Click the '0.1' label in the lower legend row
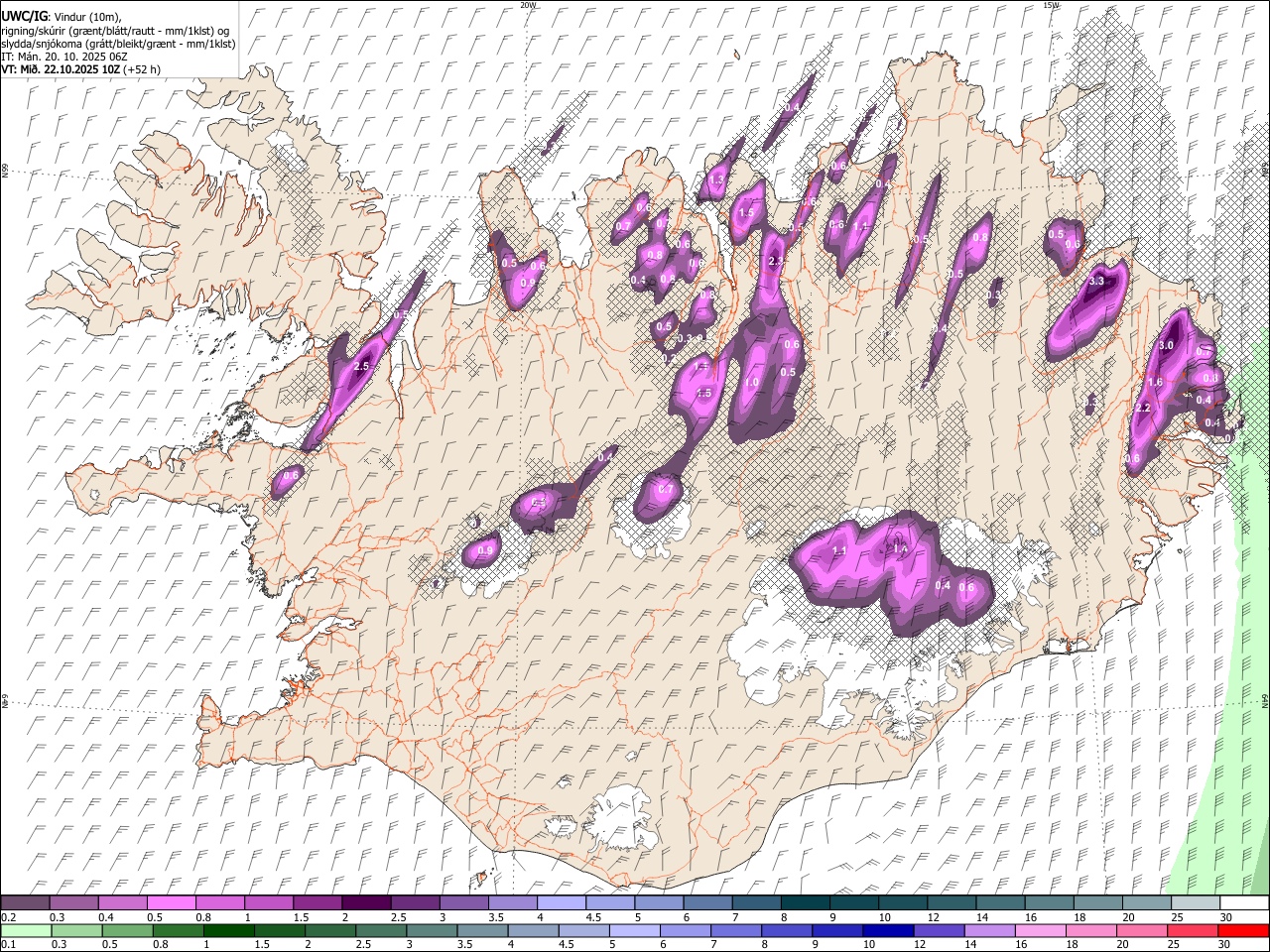The image size is (1270, 952). (x=9, y=945)
